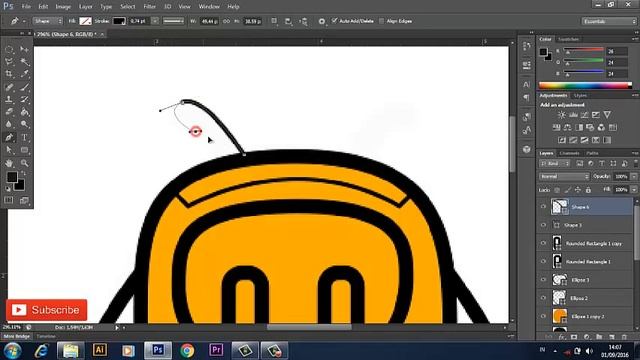The width and height of the screenshot is (640, 360).
Task: Select the Pen tool in toolbox
Action: [x=9, y=138]
